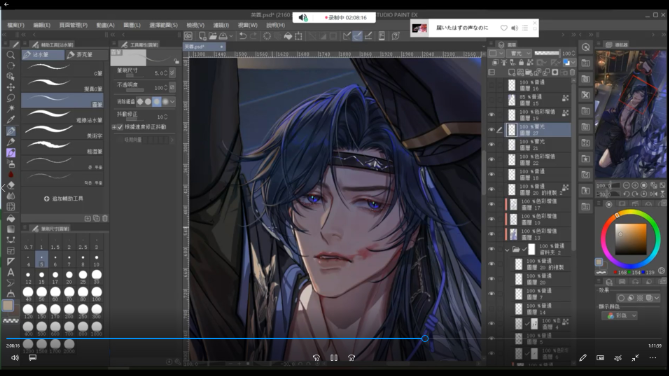Click the video player volume speaker icon

15,358
